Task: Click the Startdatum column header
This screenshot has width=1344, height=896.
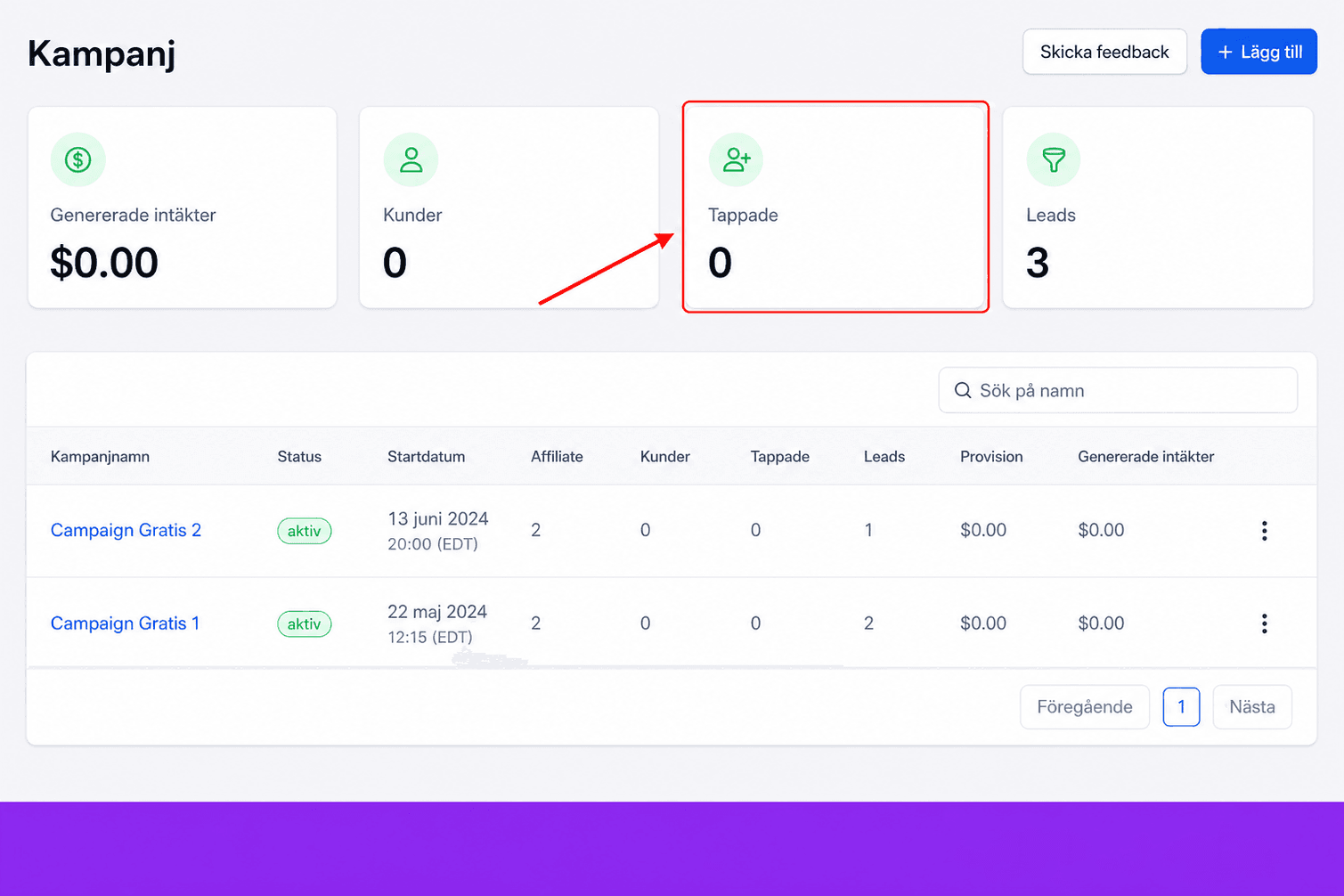Action: pos(426,457)
